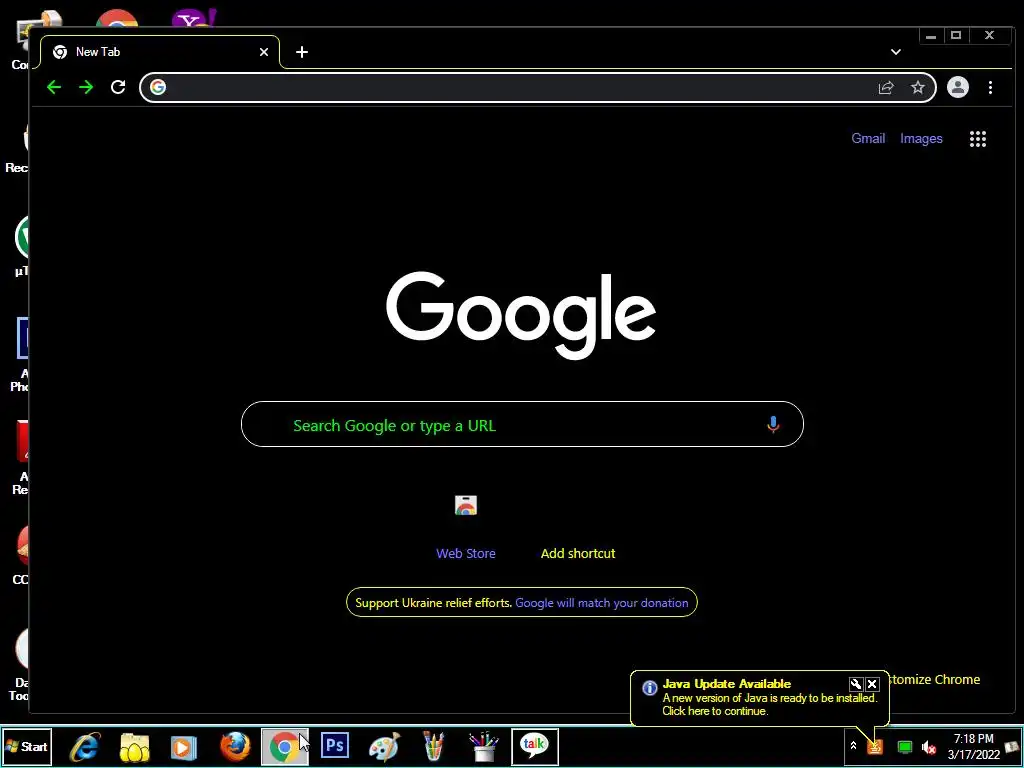Open the clock showing 7:18 PM
The width and height of the screenshot is (1024, 768).
pos(973,746)
